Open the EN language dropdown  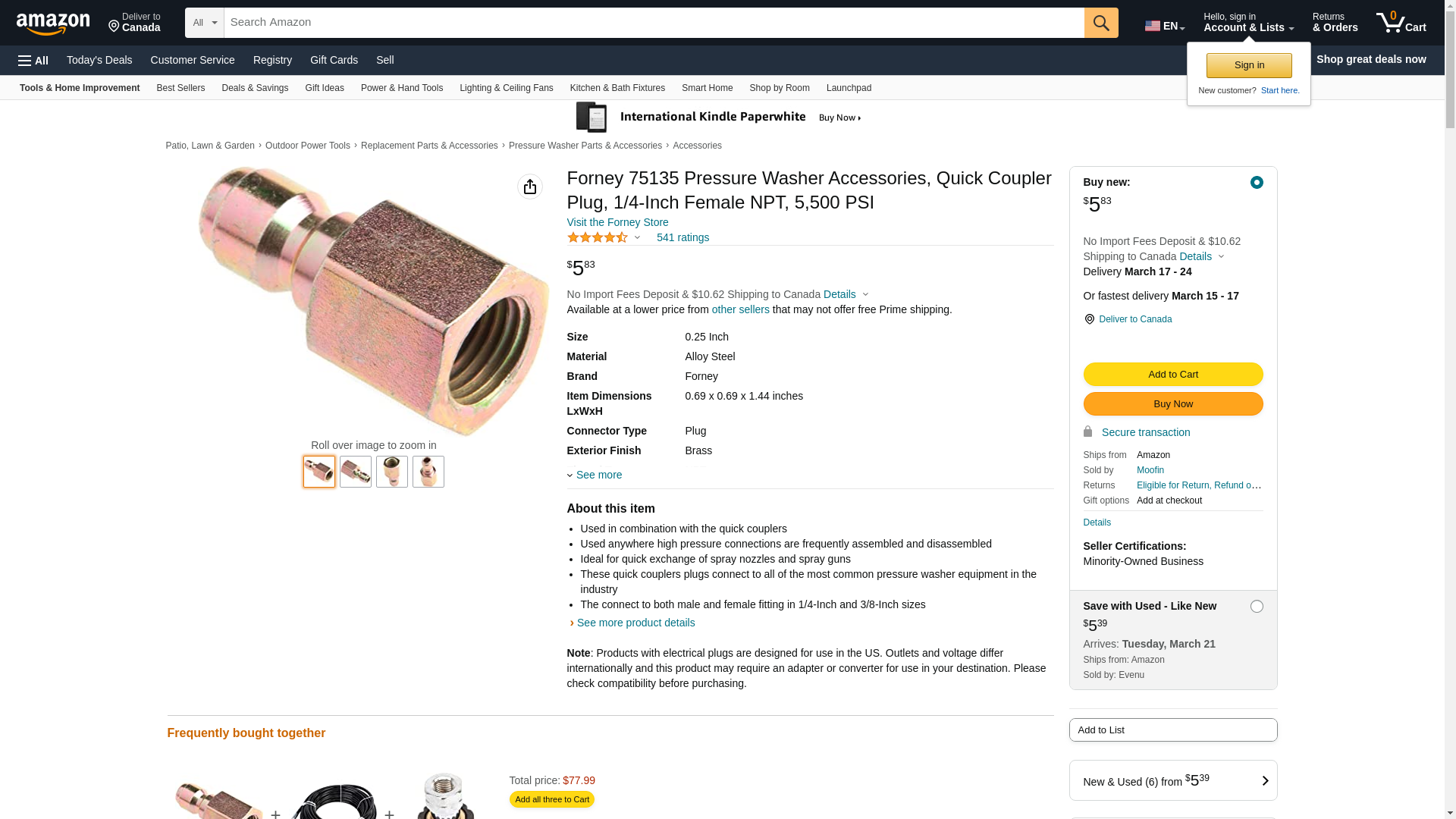1165,26
